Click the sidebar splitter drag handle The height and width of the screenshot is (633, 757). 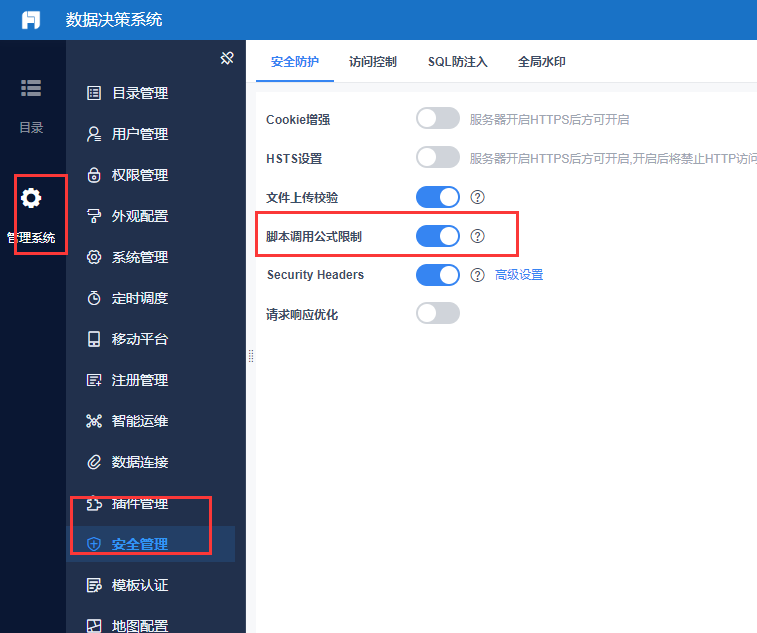coord(251,356)
